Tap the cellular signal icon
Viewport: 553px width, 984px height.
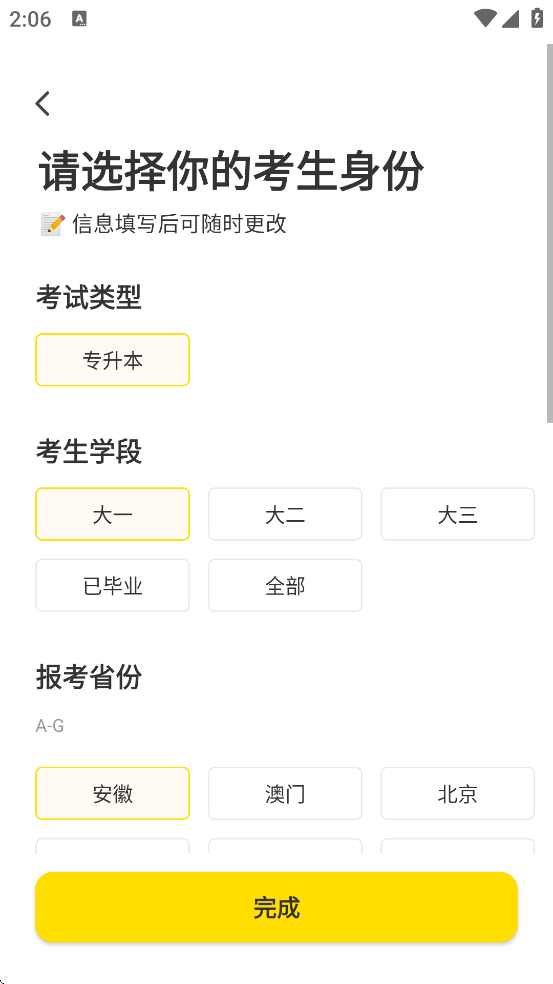[x=510, y=19]
